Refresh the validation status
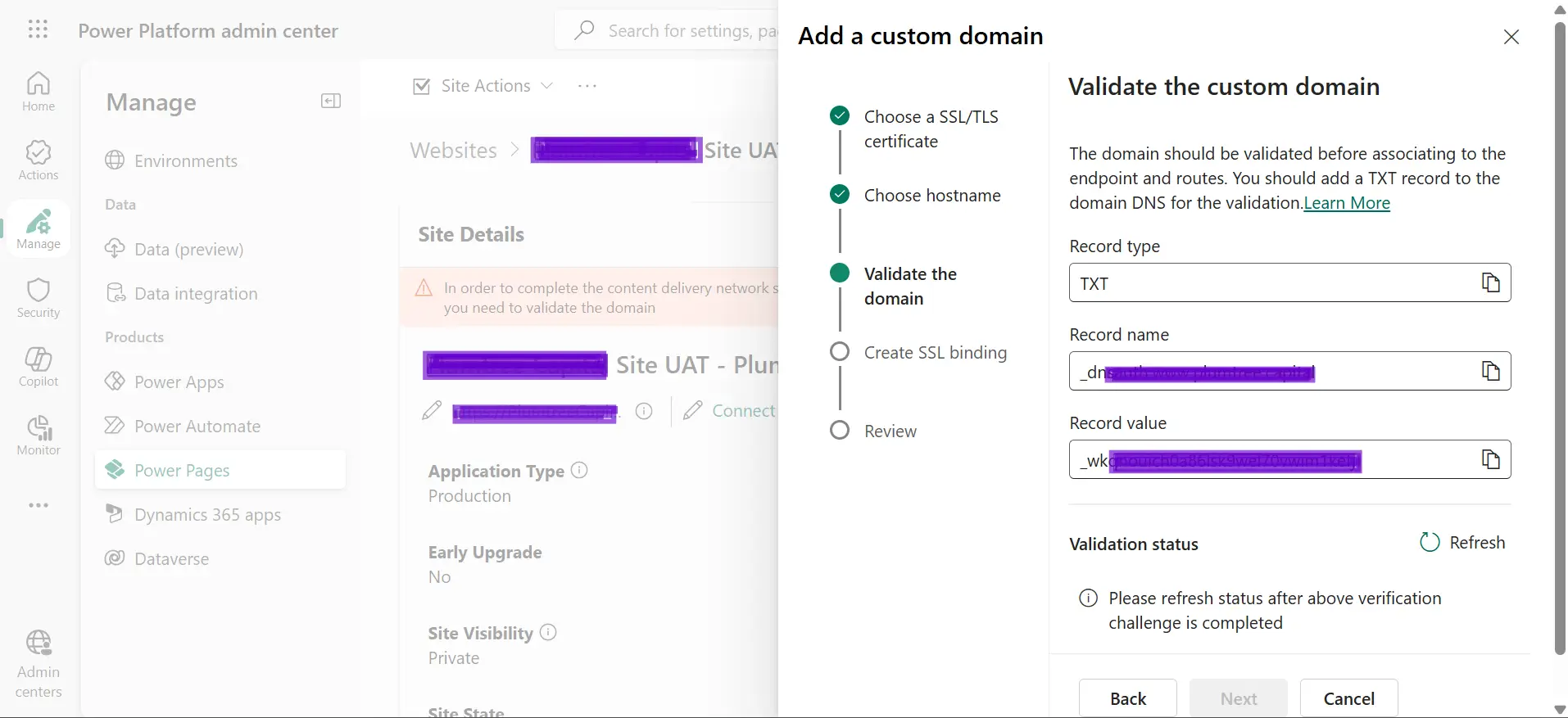This screenshot has height=718, width=1568. click(x=1462, y=543)
